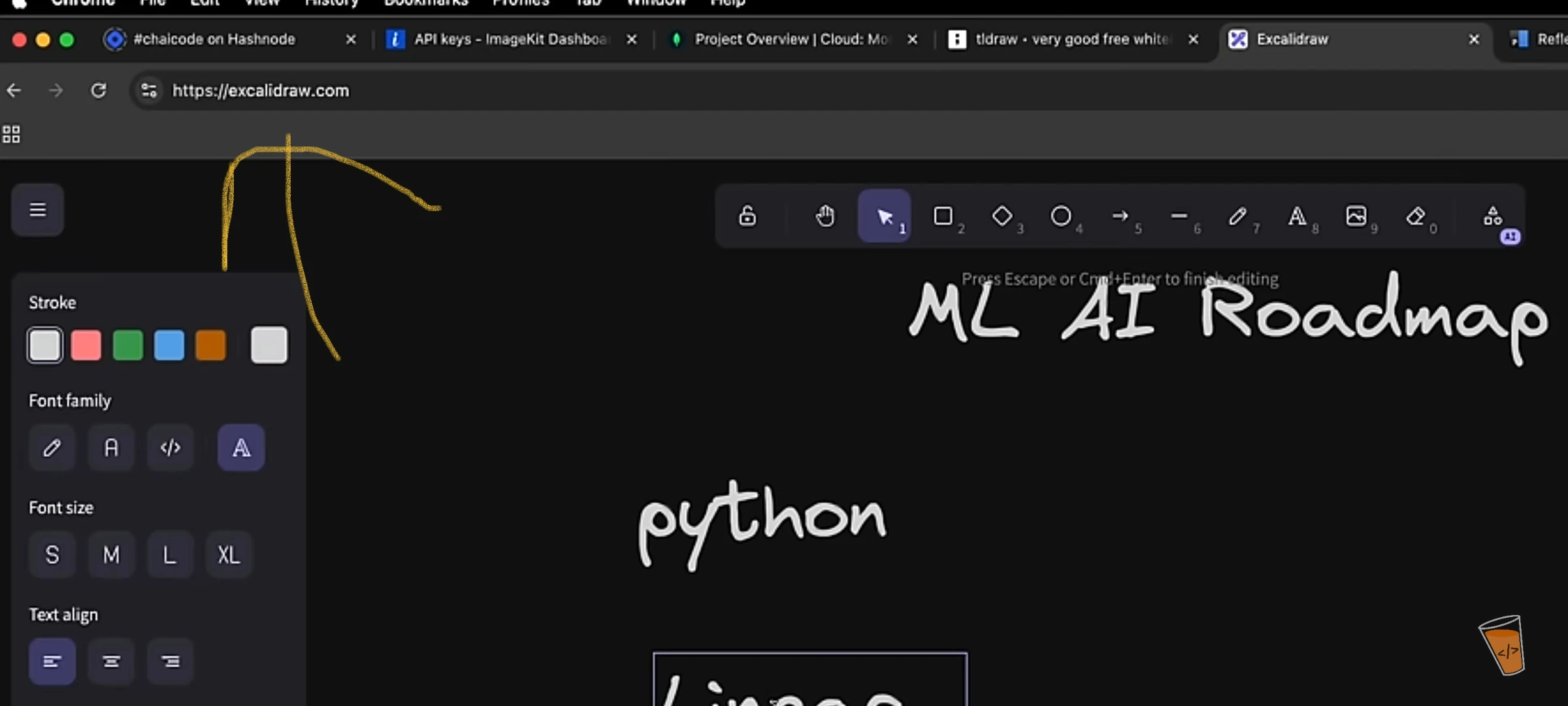Open the custom stroke color picker
Image resolution: width=1568 pixels, height=706 pixels.
[x=269, y=345]
